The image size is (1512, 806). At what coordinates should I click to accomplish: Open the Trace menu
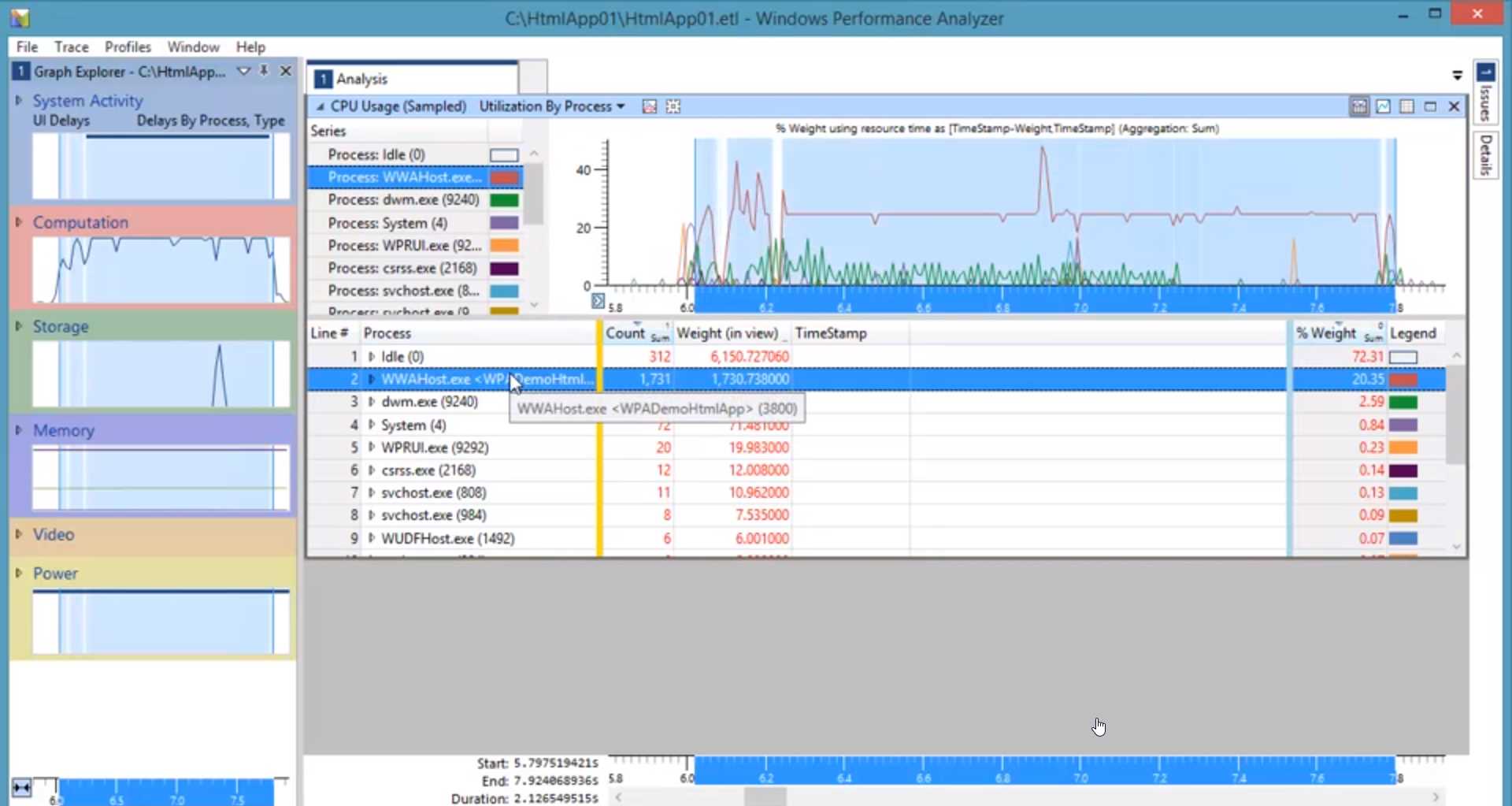pyautogui.click(x=71, y=46)
